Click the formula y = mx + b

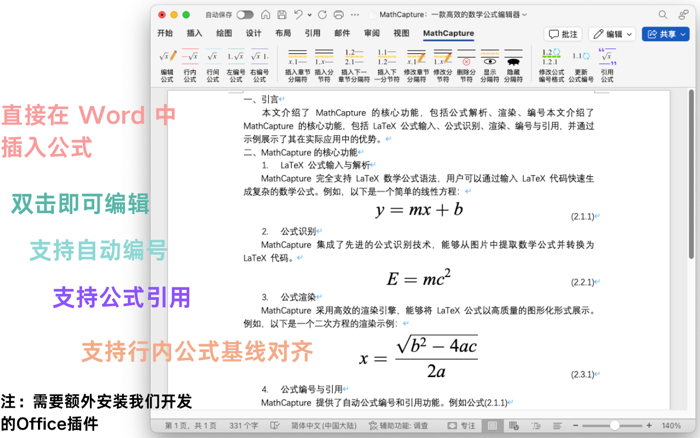[x=419, y=209]
